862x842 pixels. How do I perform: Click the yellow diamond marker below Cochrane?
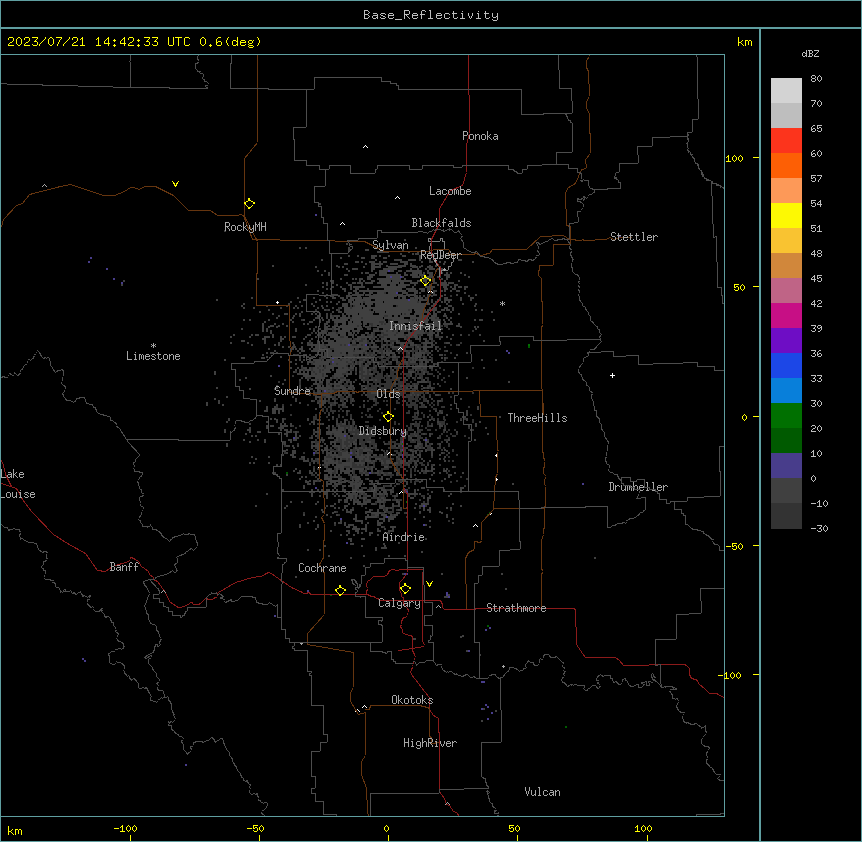(340, 591)
